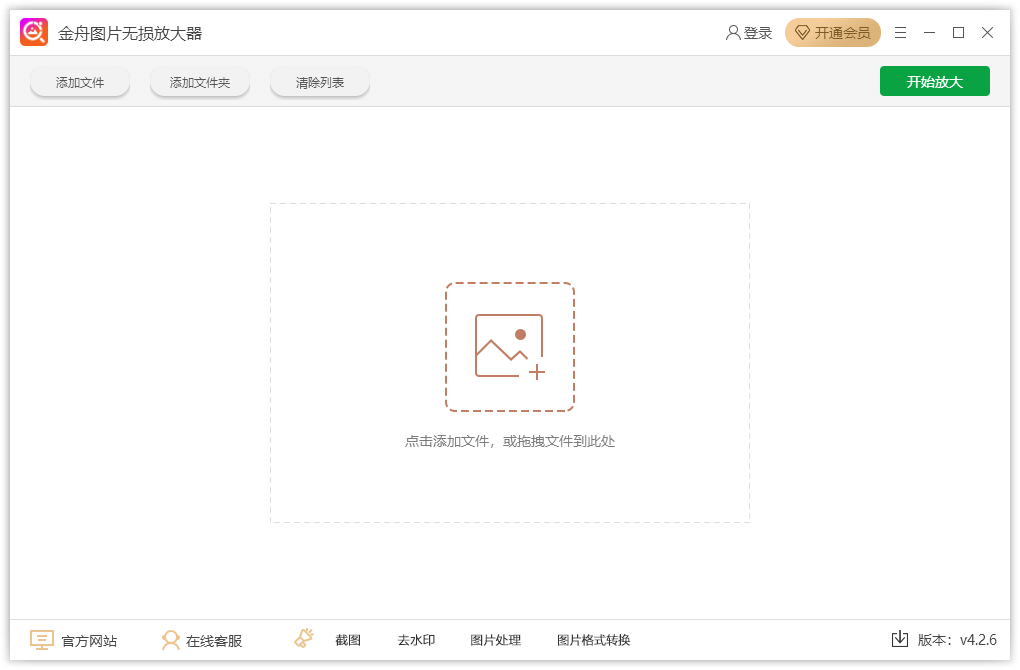Click the Jinzhou image enlarger app logo
Image resolution: width=1020 pixels, height=670 pixels.
pos(34,33)
